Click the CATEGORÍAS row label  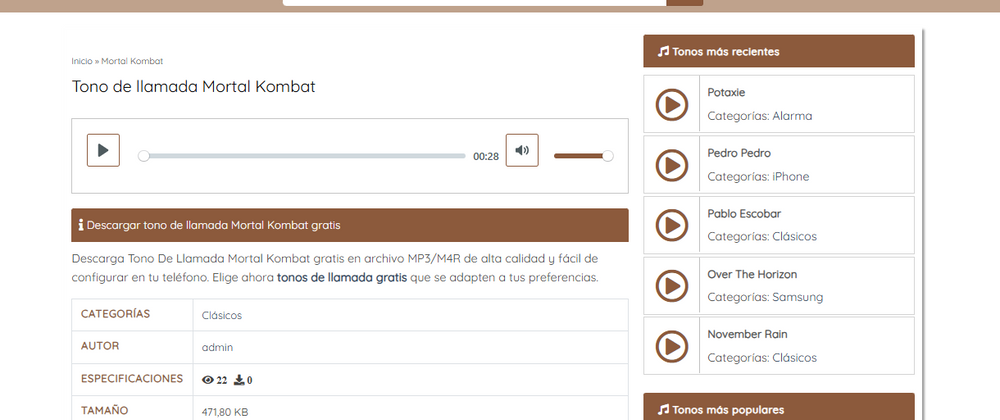coord(115,314)
